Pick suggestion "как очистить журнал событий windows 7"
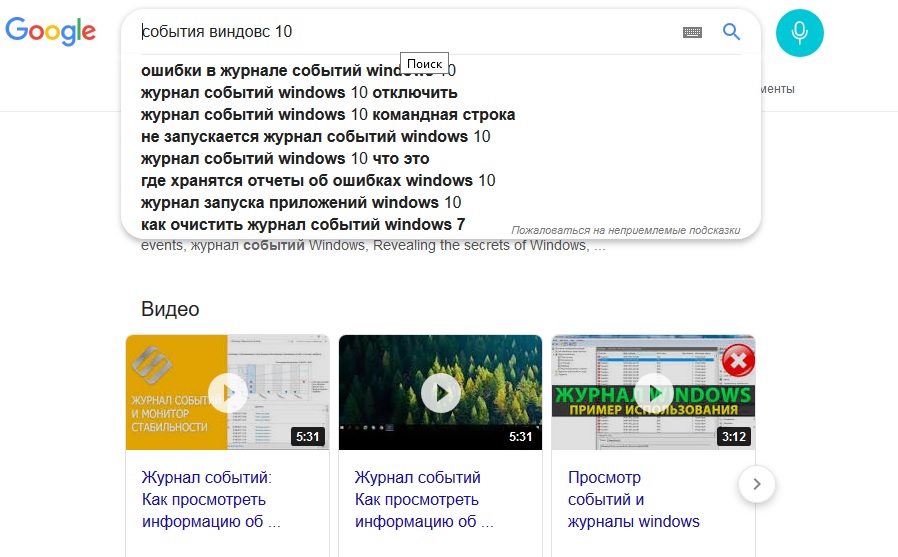Screen dimensions: 898x557 point(303,224)
